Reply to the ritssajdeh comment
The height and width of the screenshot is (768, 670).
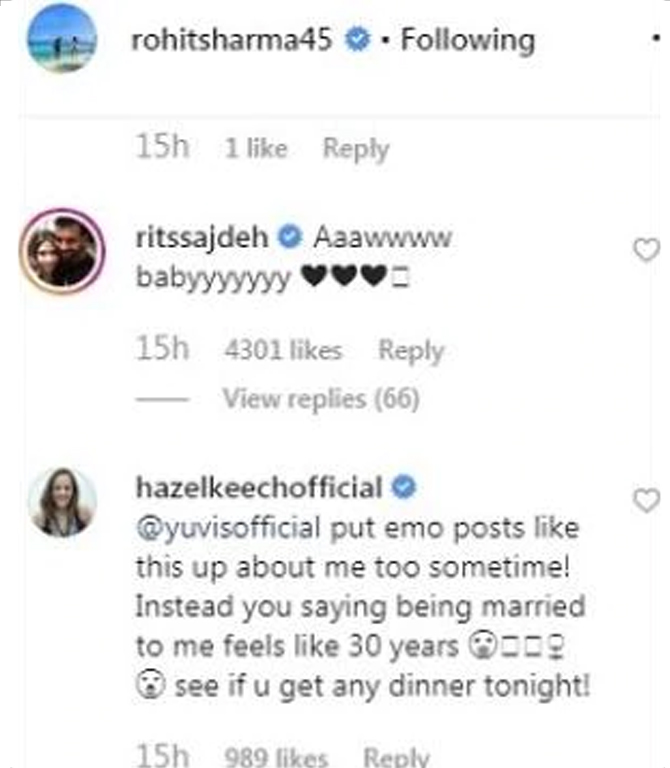pyautogui.click(x=409, y=351)
